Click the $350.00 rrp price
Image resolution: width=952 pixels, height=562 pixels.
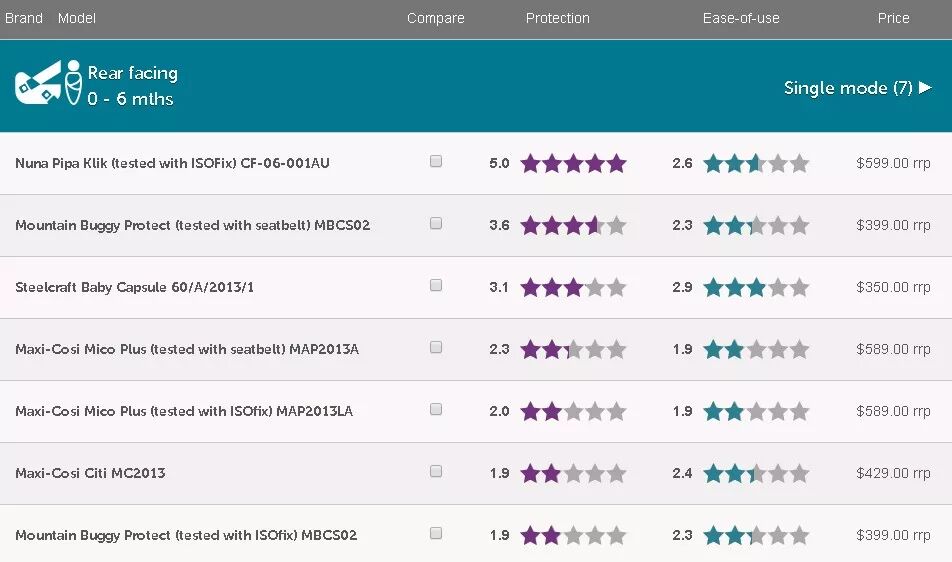(893, 287)
